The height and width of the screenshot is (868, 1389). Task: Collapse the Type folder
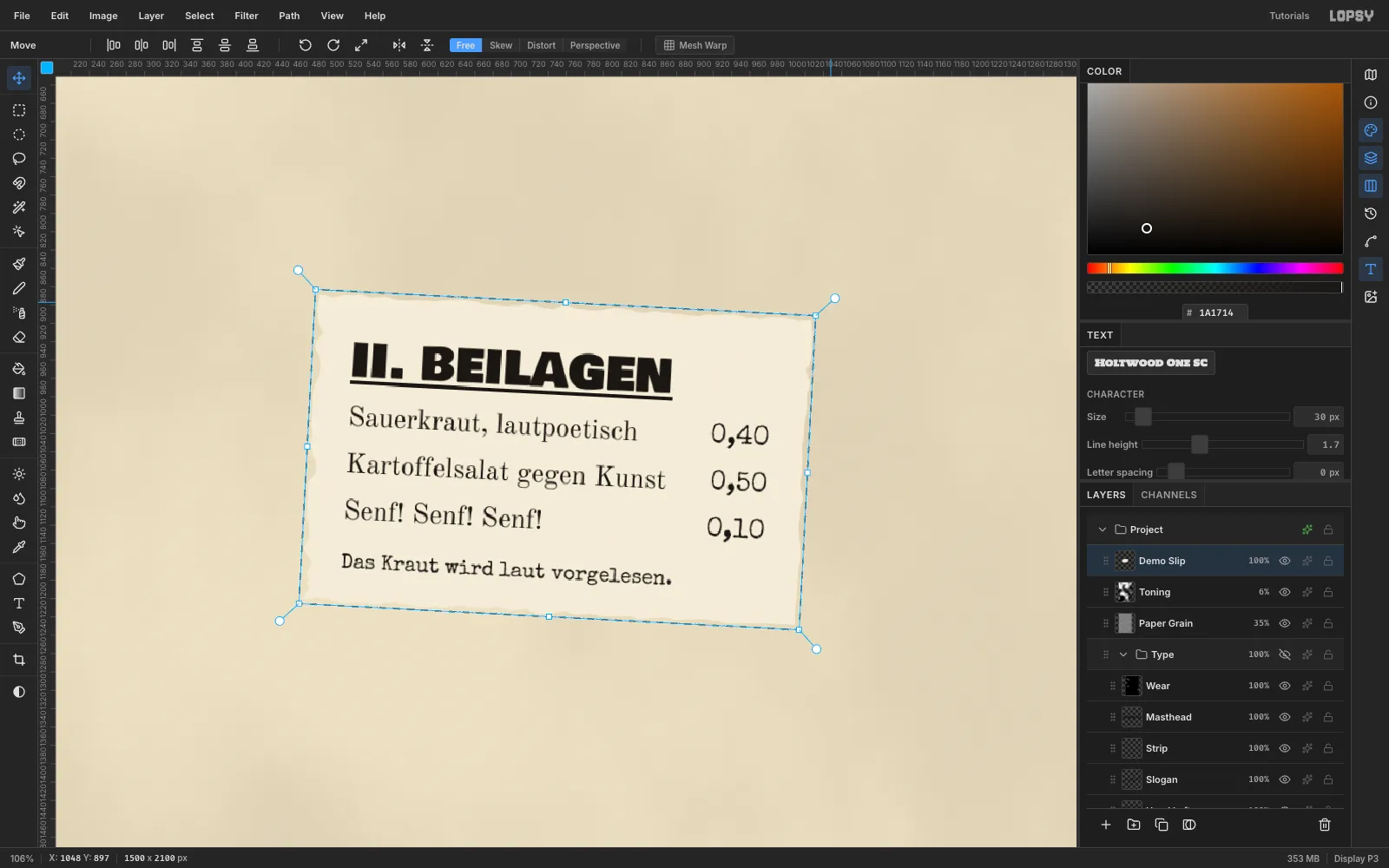click(1123, 654)
